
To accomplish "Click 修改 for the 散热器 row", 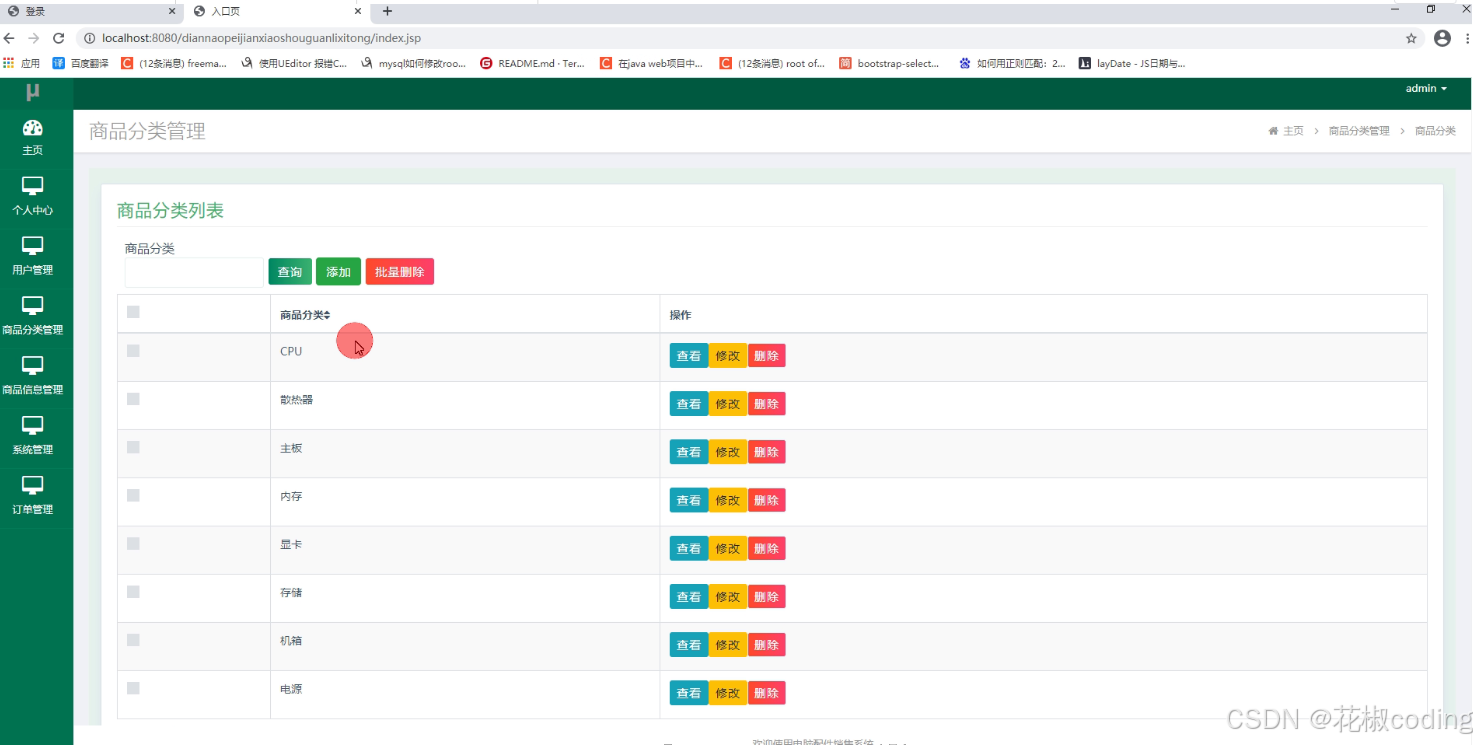I will coord(728,404).
